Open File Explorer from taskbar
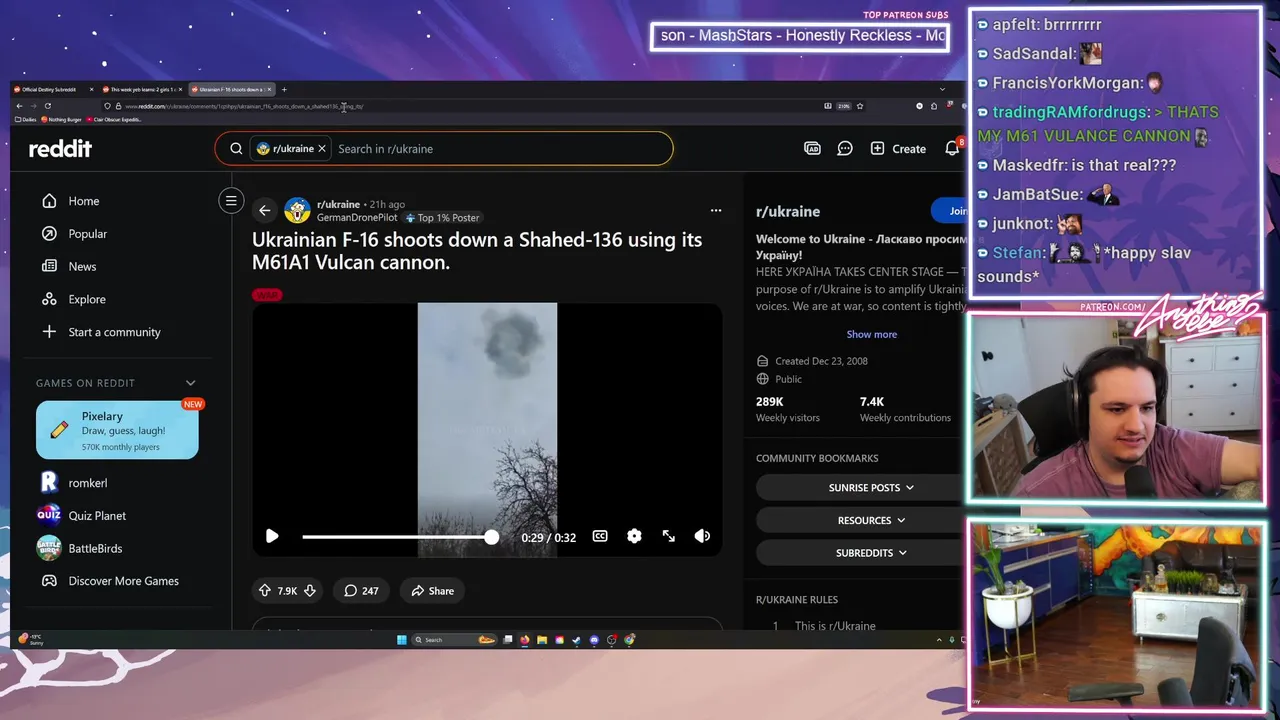This screenshot has height=720, width=1280. (x=542, y=640)
